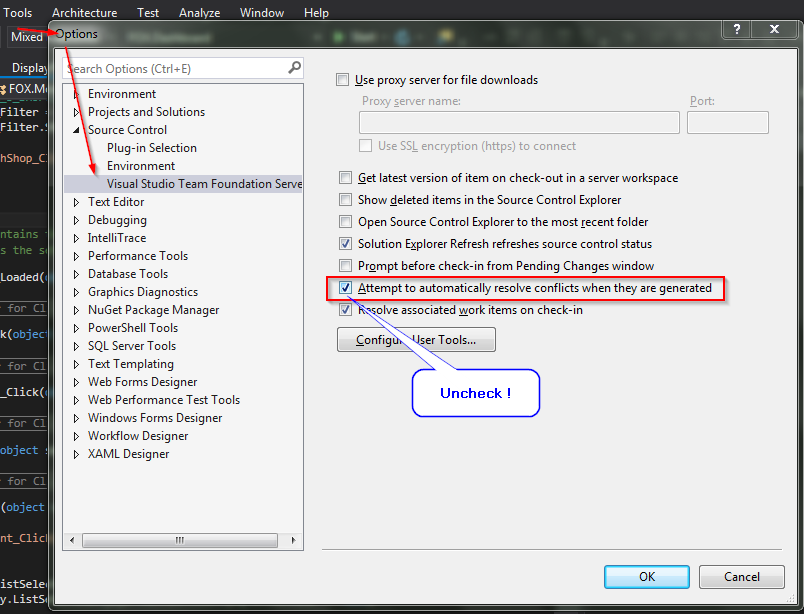804x614 pixels.
Task: Check Prompt before check-in from Pending Changes
Action: [346, 266]
